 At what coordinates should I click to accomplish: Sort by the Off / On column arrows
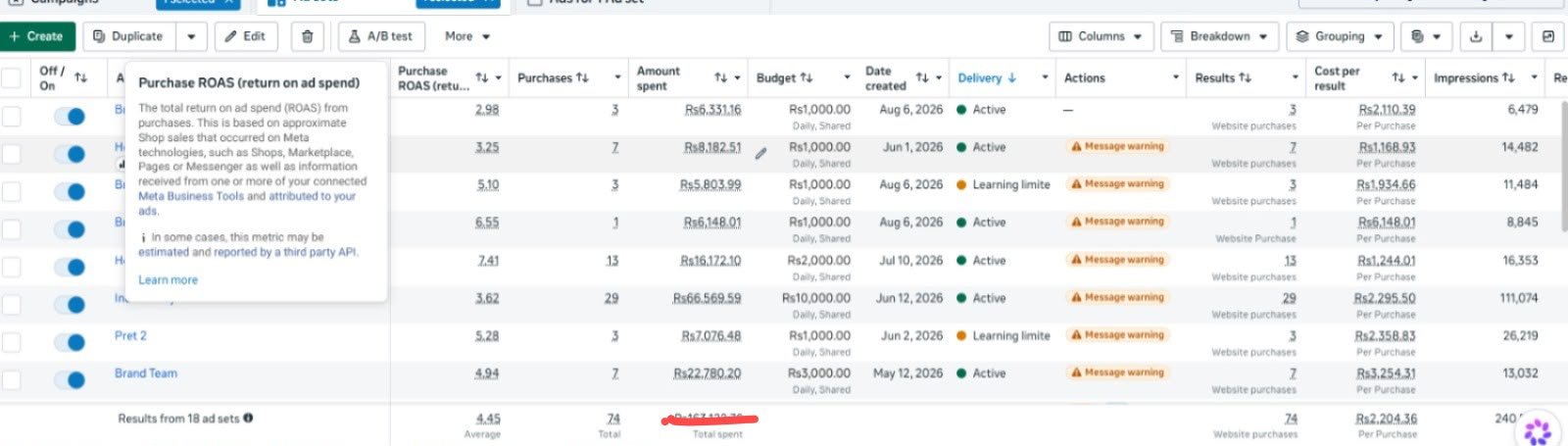[x=81, y=77]
